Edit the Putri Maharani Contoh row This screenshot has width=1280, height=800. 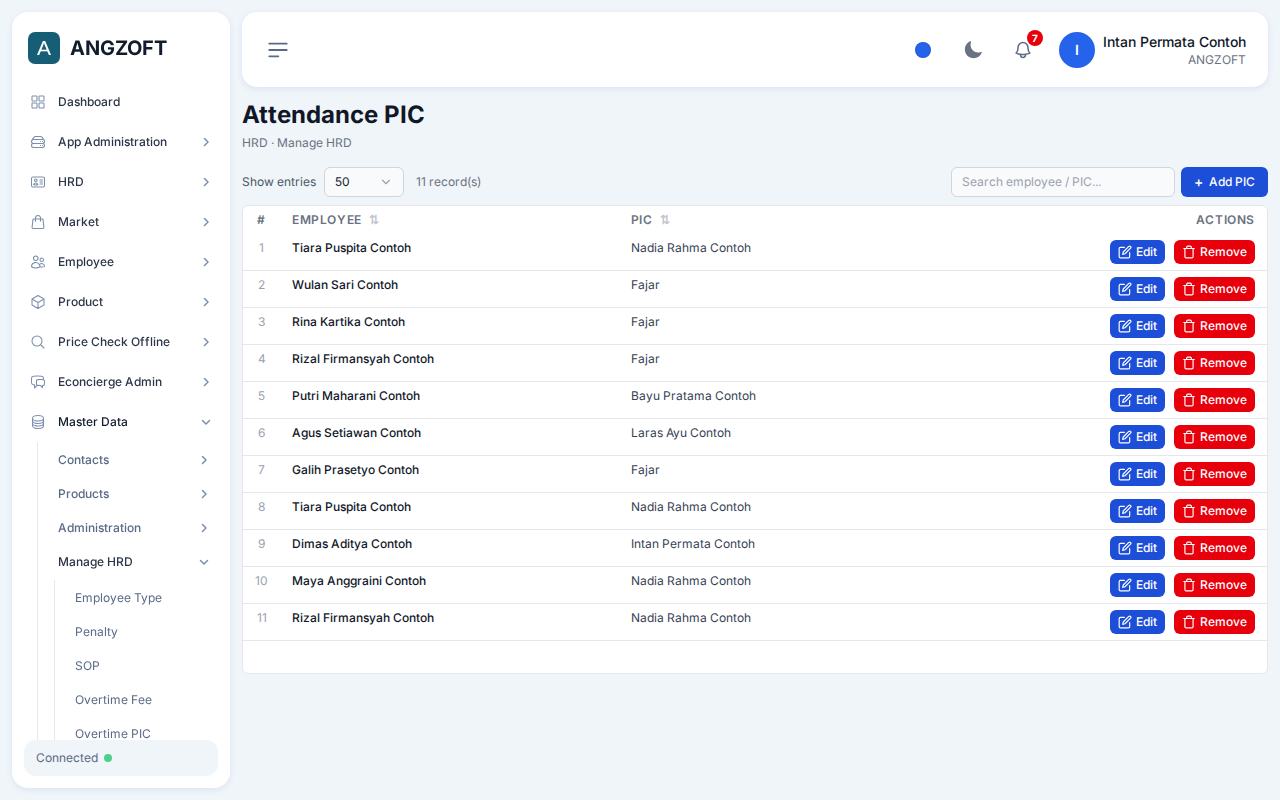click(1137, 400)
